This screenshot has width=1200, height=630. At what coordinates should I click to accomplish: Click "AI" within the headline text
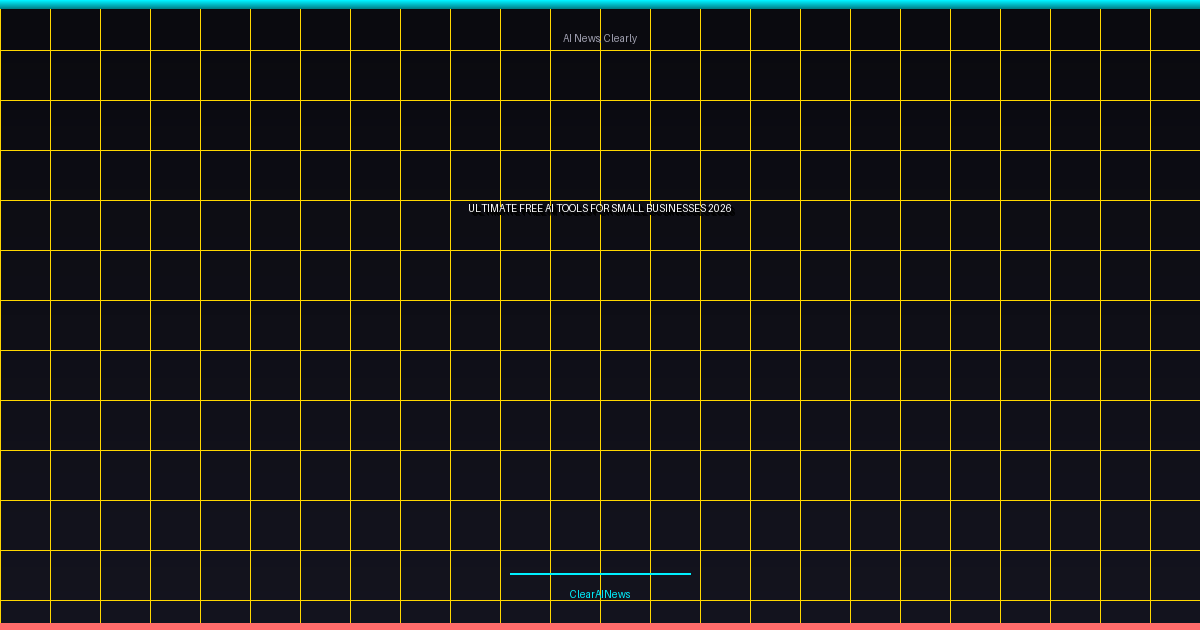(550, 208)
